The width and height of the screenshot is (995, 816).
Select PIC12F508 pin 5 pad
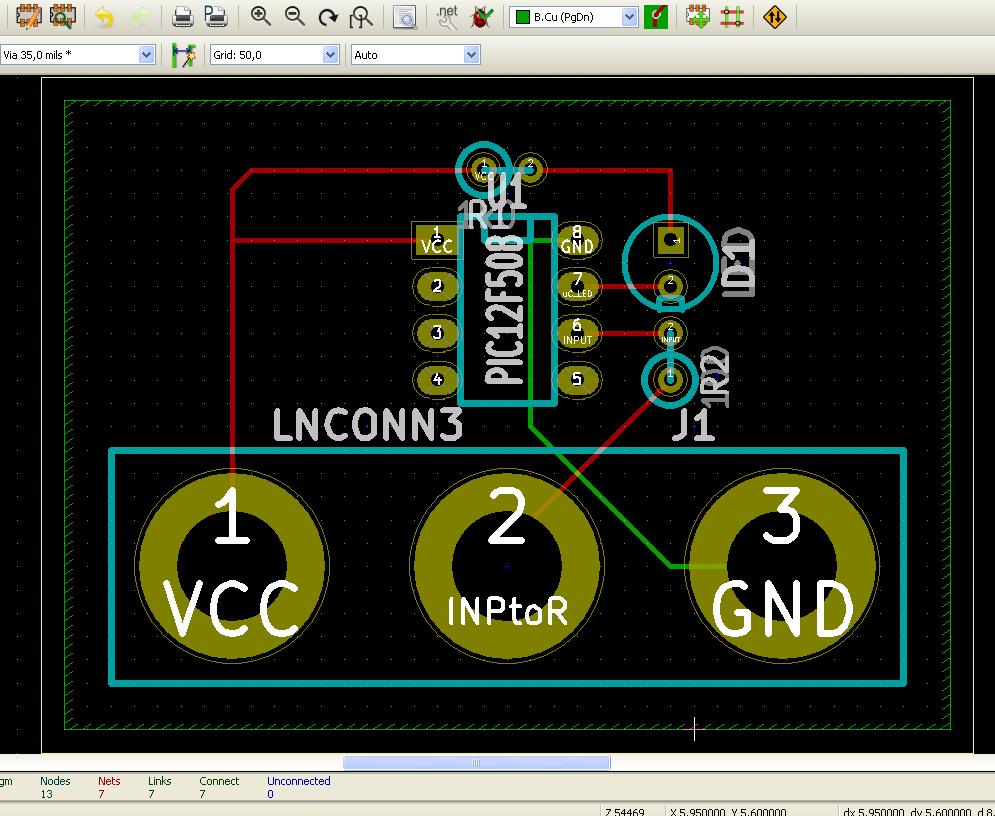(577, 379)
